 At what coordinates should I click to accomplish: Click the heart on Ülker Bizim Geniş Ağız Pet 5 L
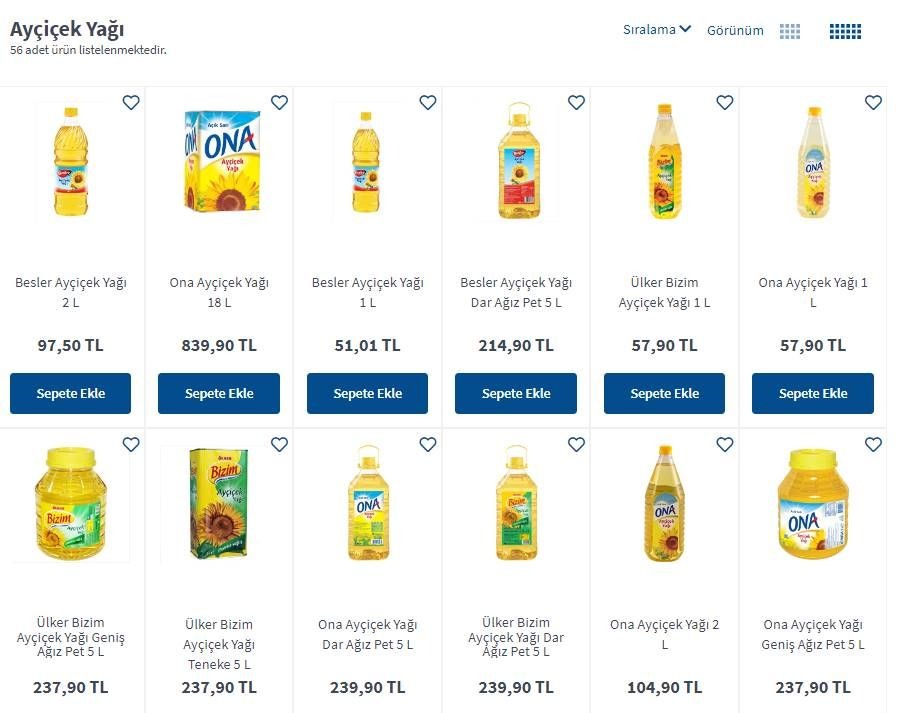(x=131, y=445)
